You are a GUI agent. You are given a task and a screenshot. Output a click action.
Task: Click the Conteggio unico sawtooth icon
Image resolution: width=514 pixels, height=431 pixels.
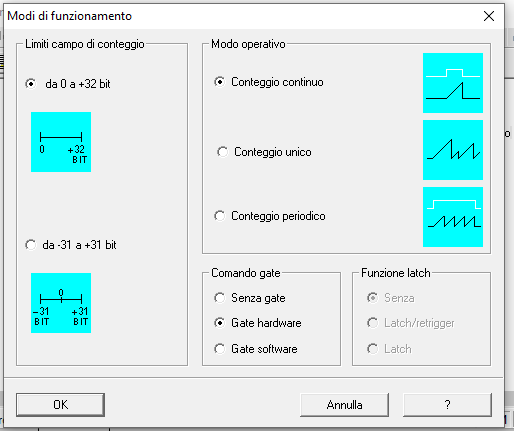point(453,150)
